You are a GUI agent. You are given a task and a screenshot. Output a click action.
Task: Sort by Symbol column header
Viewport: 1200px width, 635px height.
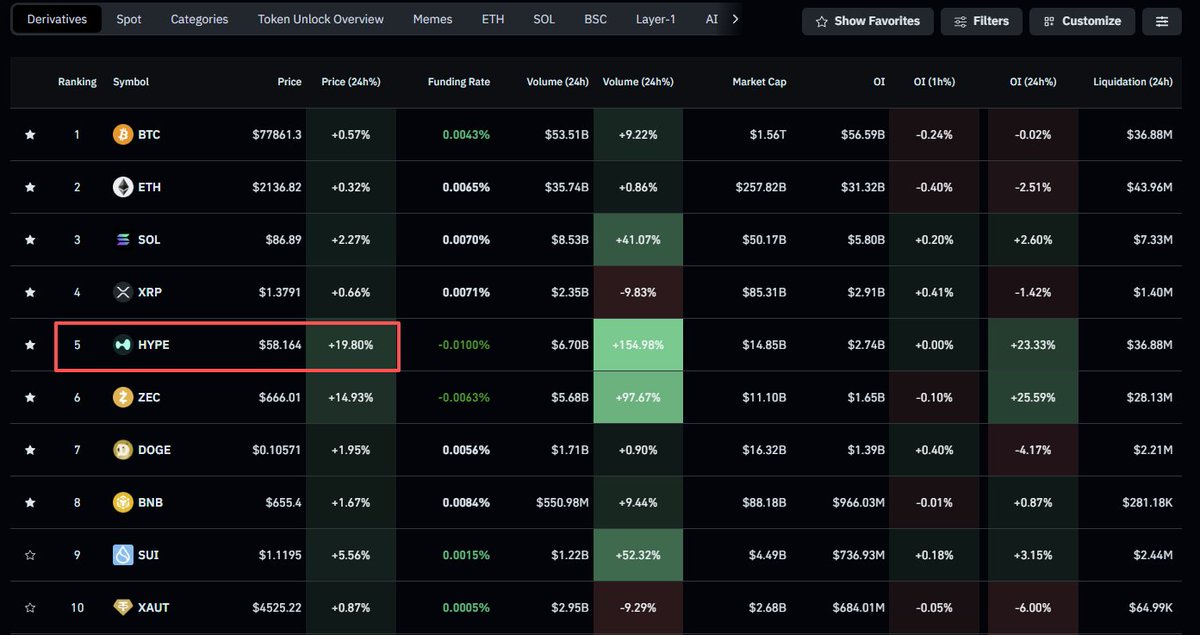[x=131, y=82]
